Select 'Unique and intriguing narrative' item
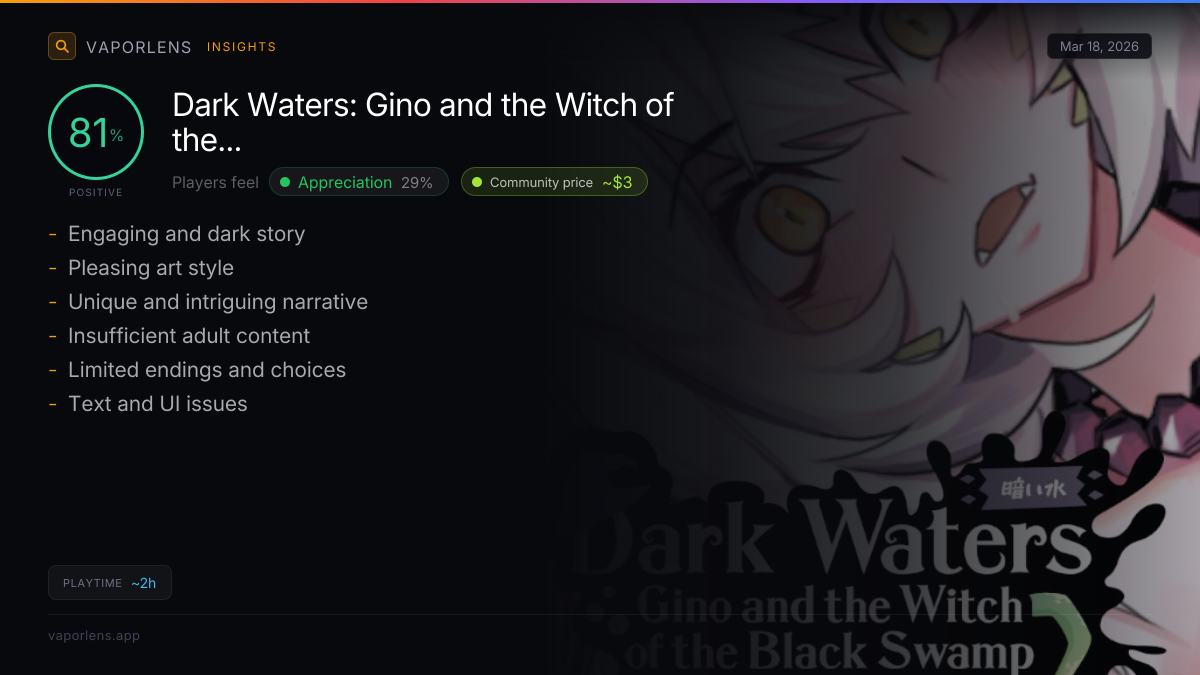The width and height of the screenshot is (1200, 675). (218, 302)
